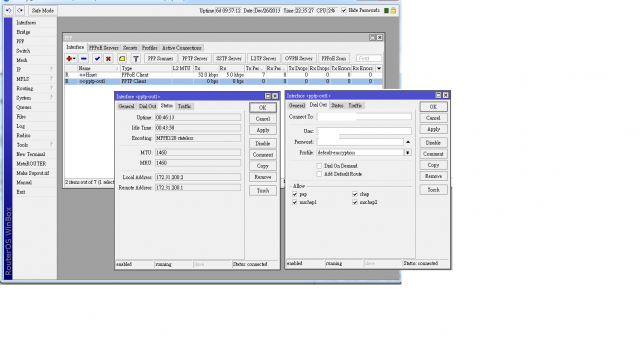Expand the Routing submenu in sidebar
640x360 pixels.
pos(51,88)
